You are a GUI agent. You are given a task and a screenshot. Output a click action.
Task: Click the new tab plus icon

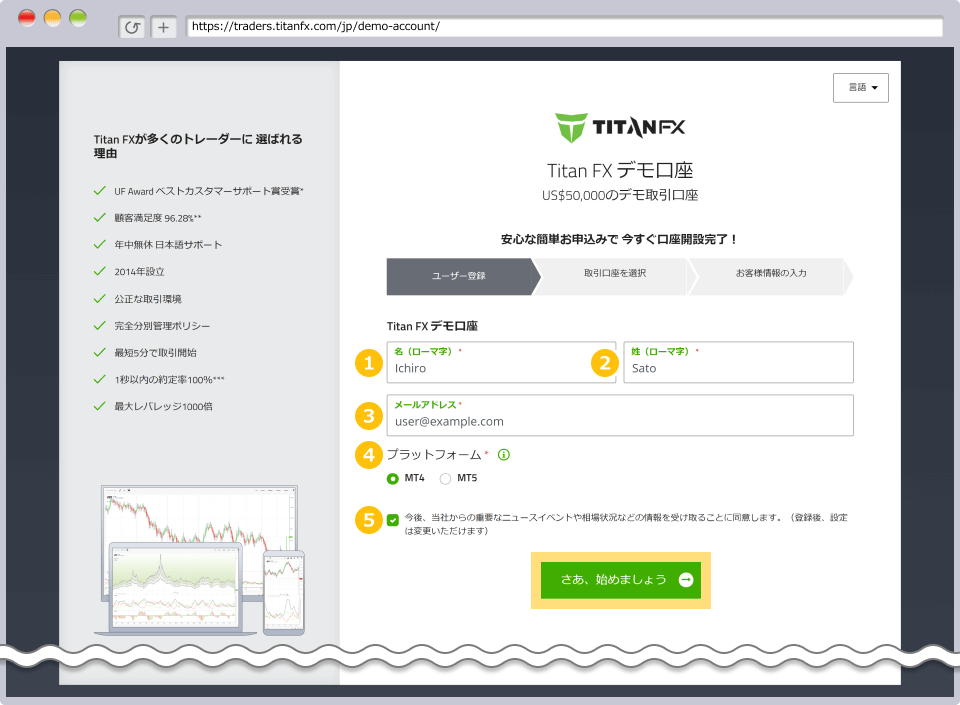[163, 26]
